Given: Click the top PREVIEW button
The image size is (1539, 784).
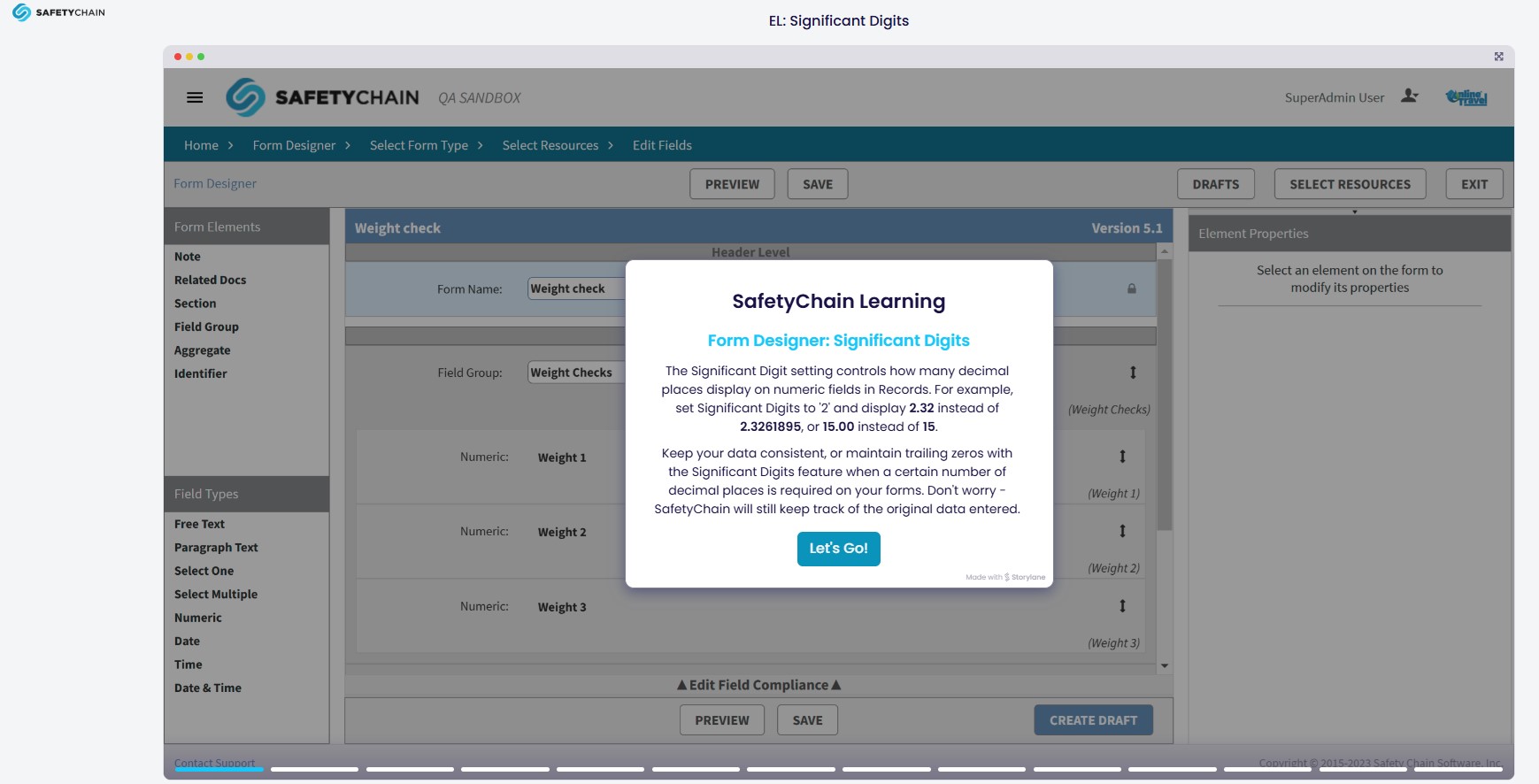Looking at the screenshot, I should pyautogui.click(x=732, y=184).
